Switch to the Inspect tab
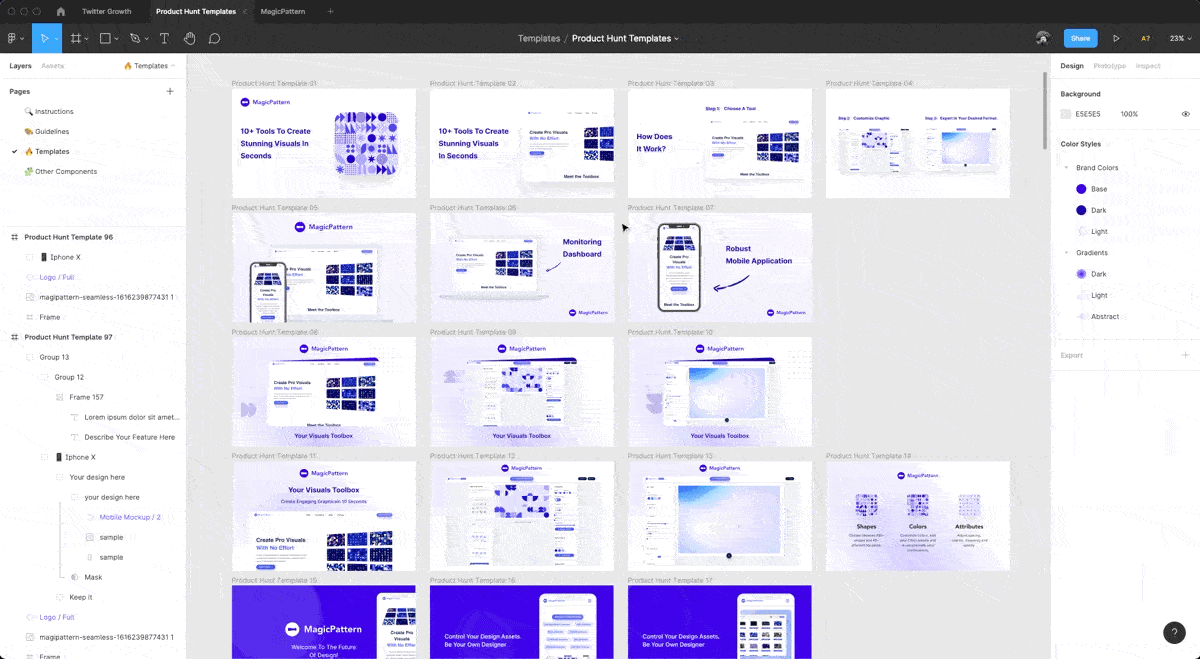 pos(1148,66)
